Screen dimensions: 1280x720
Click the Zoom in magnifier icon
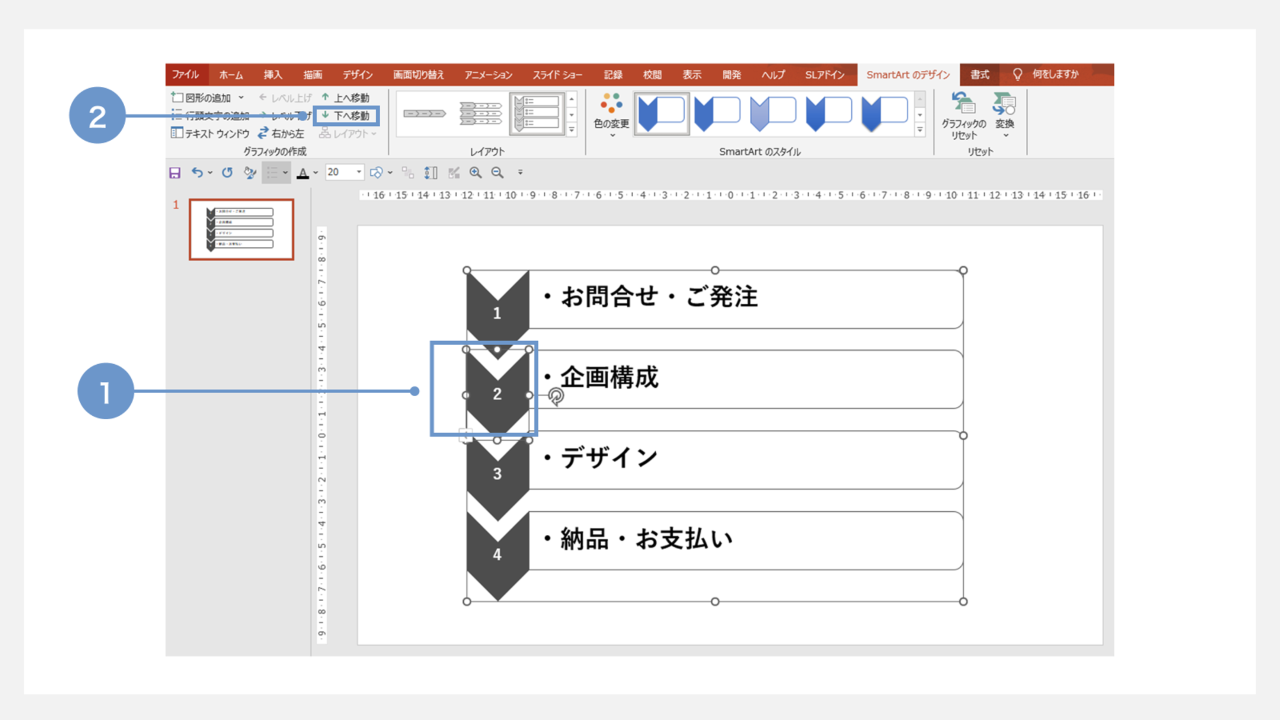click(x=475, y=173)
